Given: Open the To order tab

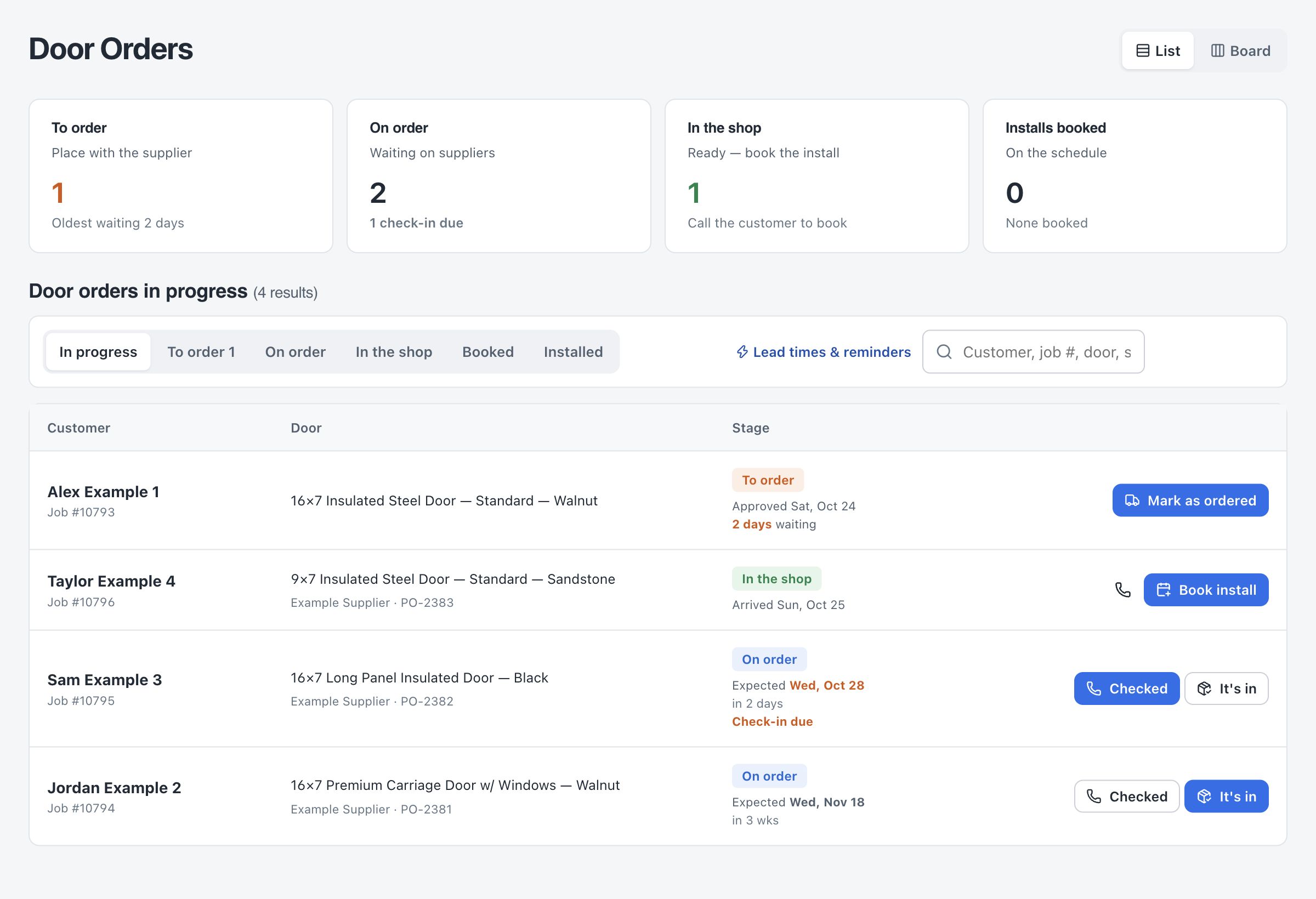Looking at the screenshot, I should tap(201, 352).
